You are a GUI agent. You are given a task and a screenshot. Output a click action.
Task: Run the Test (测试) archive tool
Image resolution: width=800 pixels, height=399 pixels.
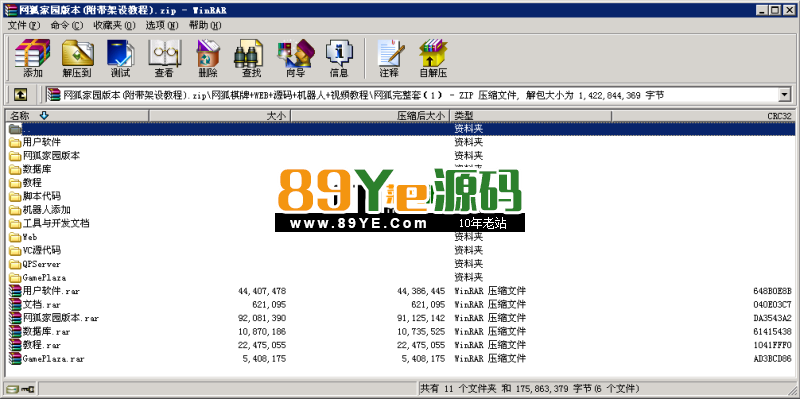[120, 58]
